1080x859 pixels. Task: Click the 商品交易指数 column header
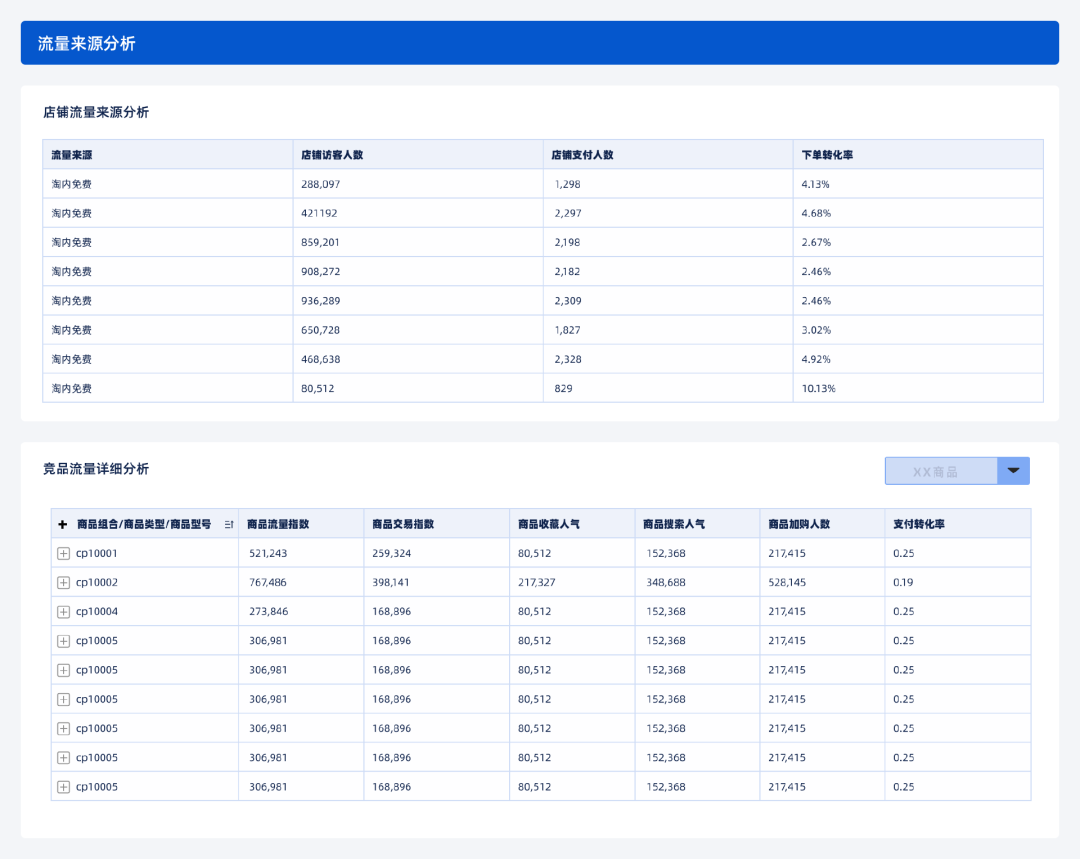[403, 524]
